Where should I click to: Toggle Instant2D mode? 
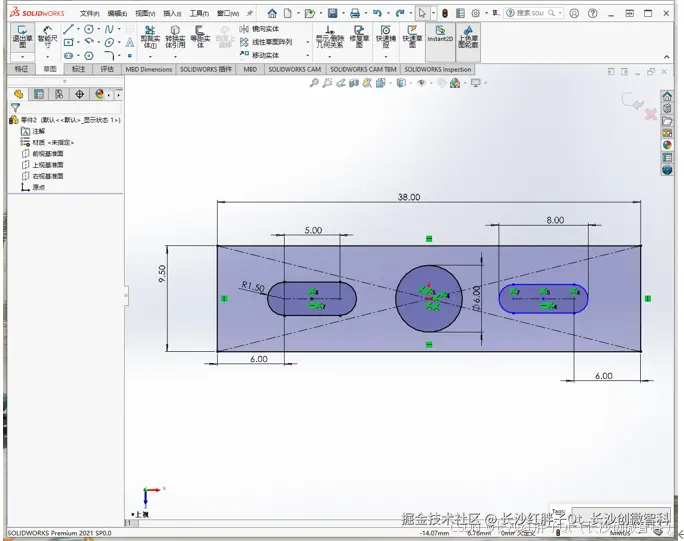(440, 34)
